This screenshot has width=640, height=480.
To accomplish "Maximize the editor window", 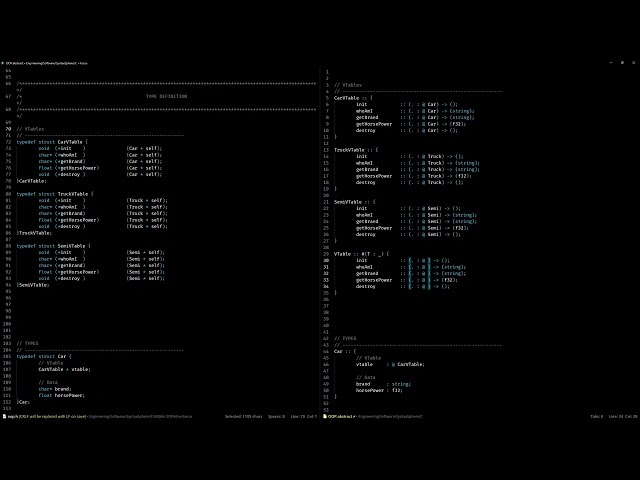I will point(622,63).
